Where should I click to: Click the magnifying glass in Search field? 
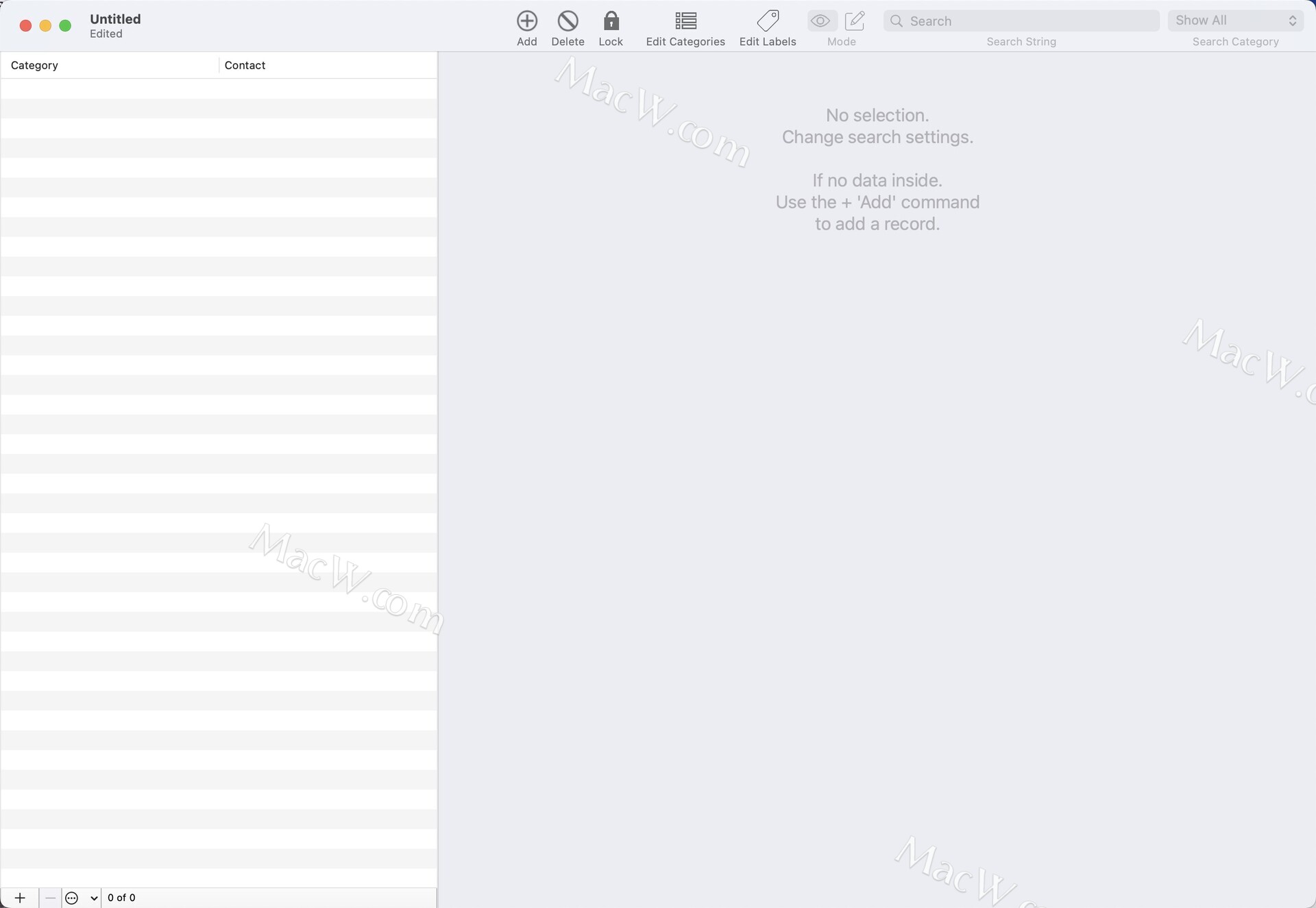(x=897, y=21)
